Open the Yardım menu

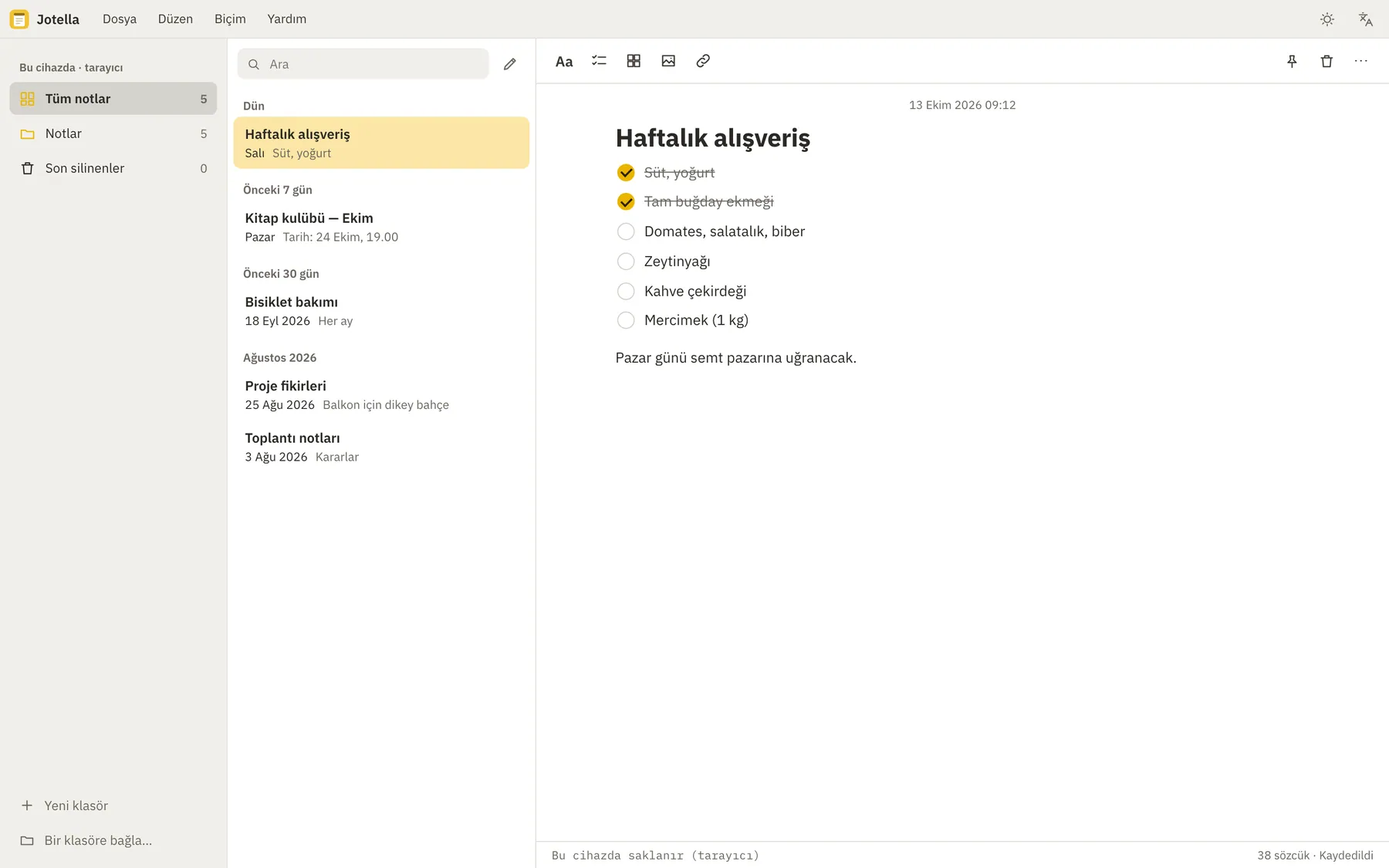point(287,19)
